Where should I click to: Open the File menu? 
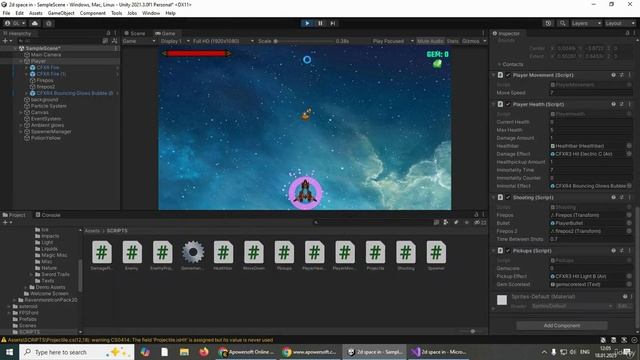[7, 13]
